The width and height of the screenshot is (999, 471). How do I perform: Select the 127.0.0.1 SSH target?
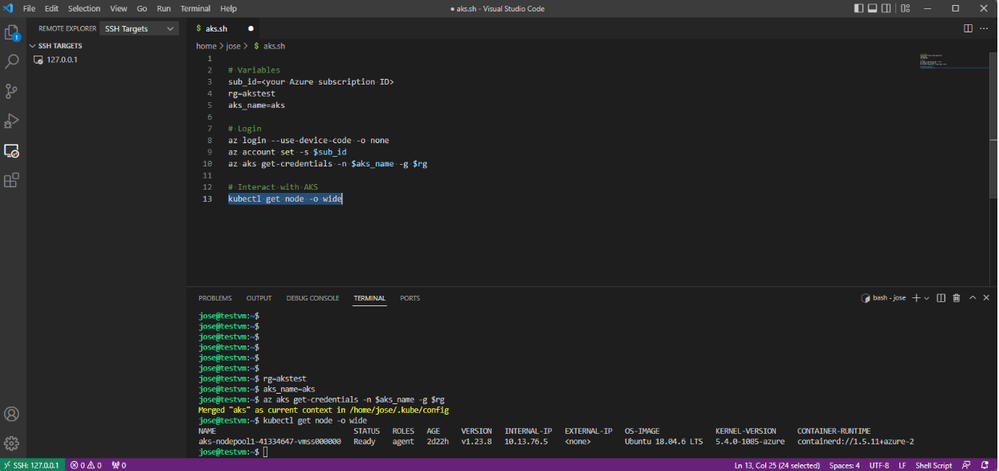tap(62, 59)
